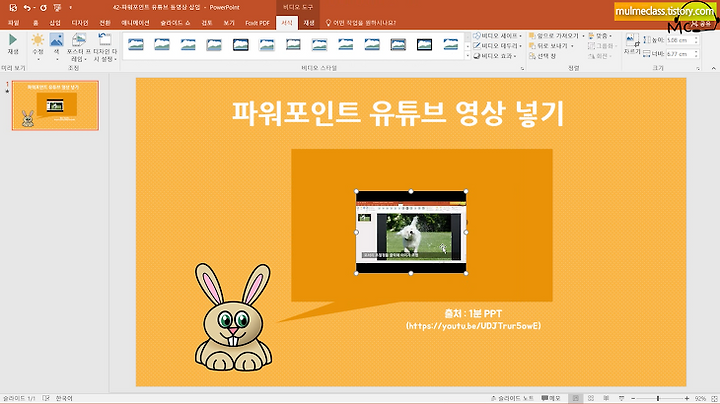Apply the sixth video style thumbnail
720x404 pixels.
[267, 45]
